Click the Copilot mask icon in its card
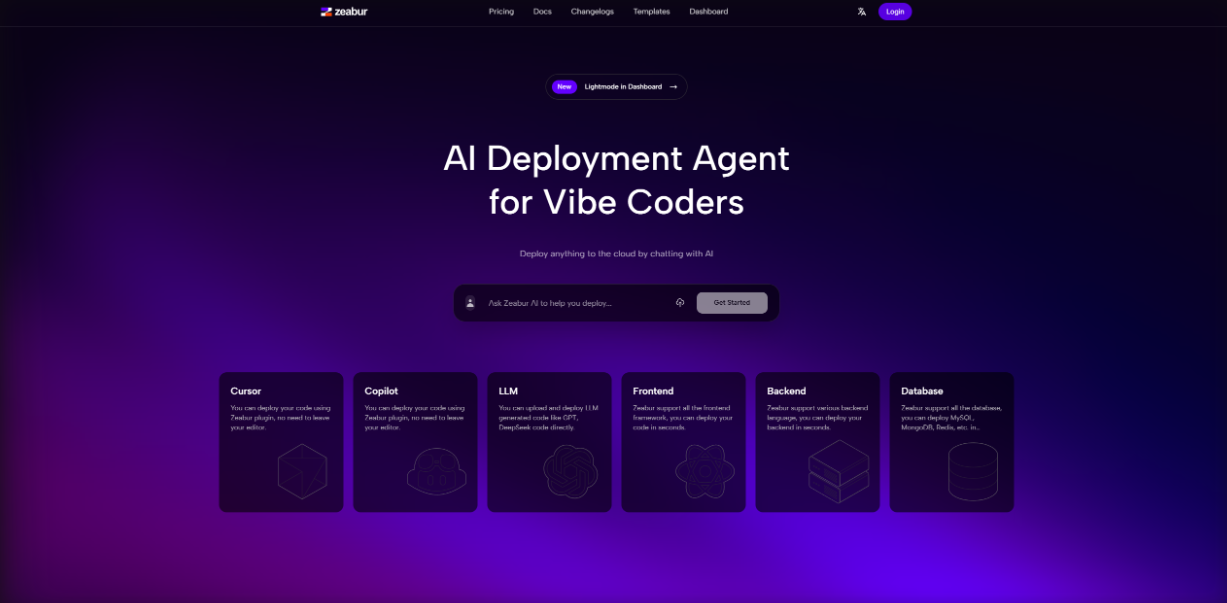1227x603 pixels. tap(436, 471)
